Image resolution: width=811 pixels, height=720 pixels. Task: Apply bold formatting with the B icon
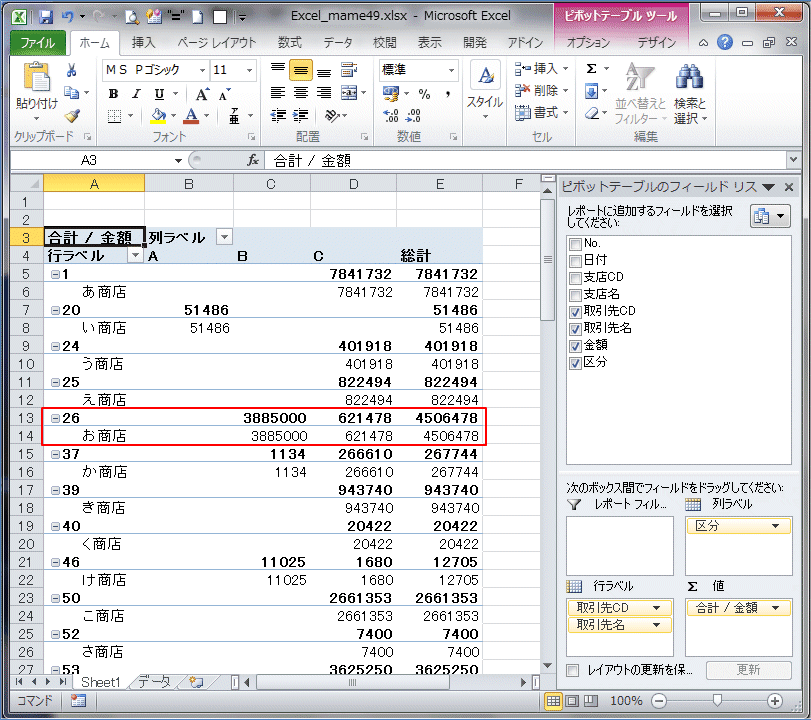pos(113,94)
